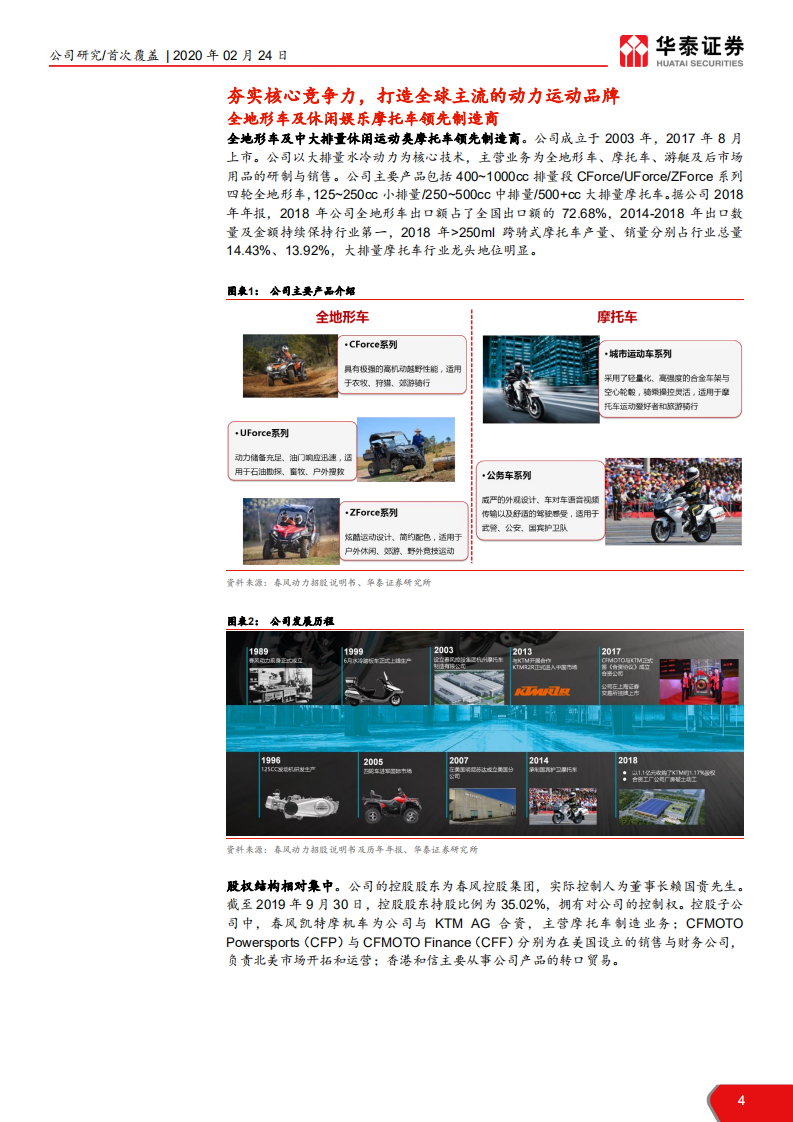Click the 1999 scooter timeline entry

tap(378, 675)
